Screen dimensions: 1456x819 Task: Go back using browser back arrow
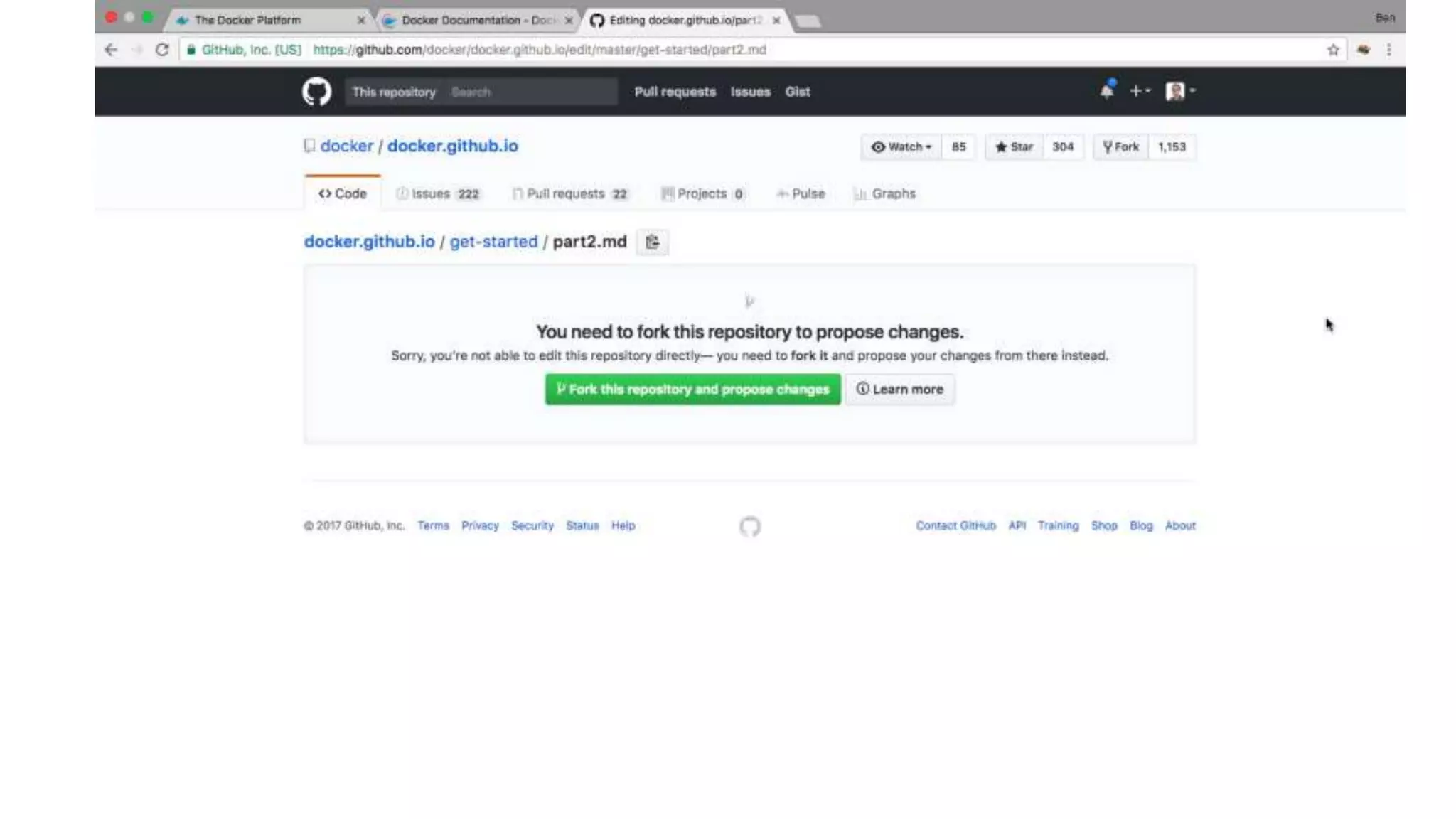pyautogui.click(x=111, y=50)
